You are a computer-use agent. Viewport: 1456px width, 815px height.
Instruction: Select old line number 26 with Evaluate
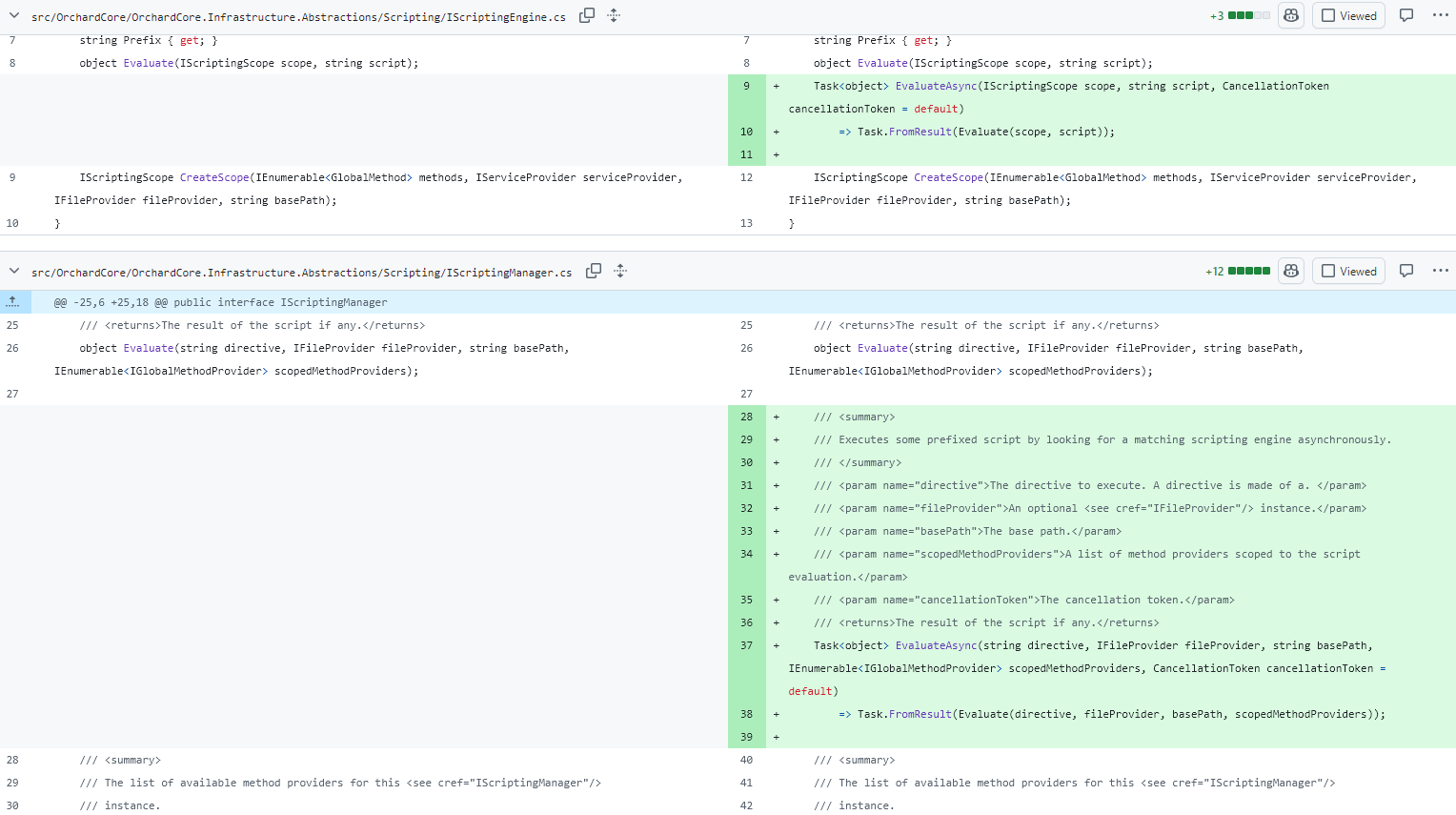click(12, 348)
